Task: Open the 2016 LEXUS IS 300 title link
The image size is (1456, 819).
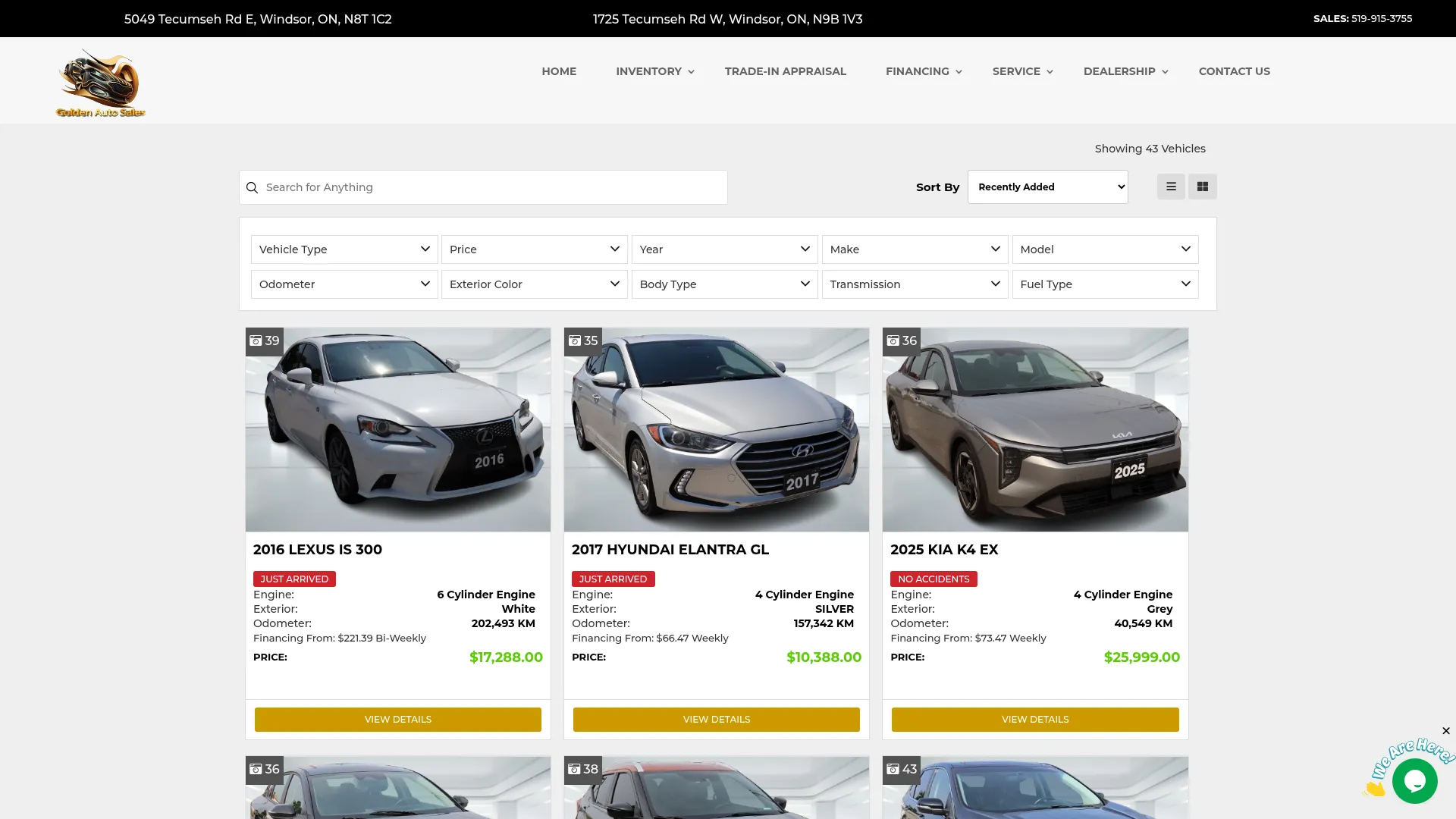Action: 318,550
